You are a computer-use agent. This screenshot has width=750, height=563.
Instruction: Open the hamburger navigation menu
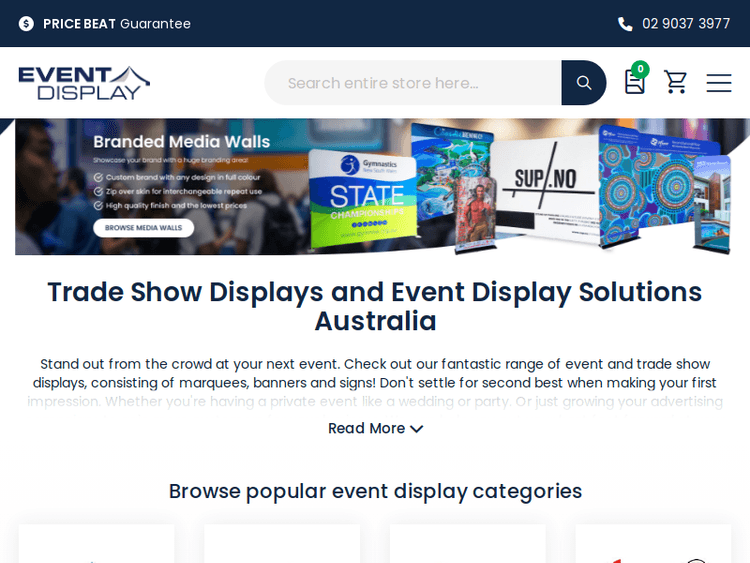pyautogui.click(x=718, y=83)
